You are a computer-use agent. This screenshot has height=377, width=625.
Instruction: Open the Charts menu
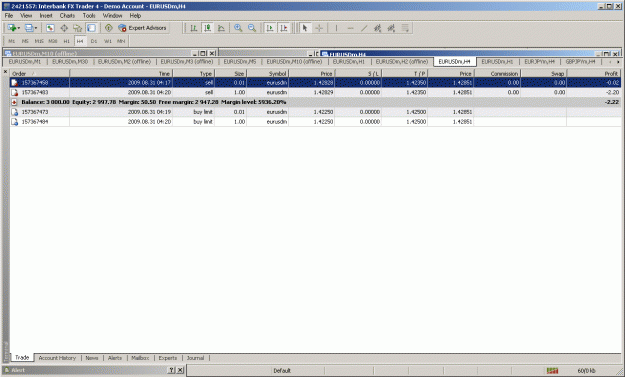67,16
